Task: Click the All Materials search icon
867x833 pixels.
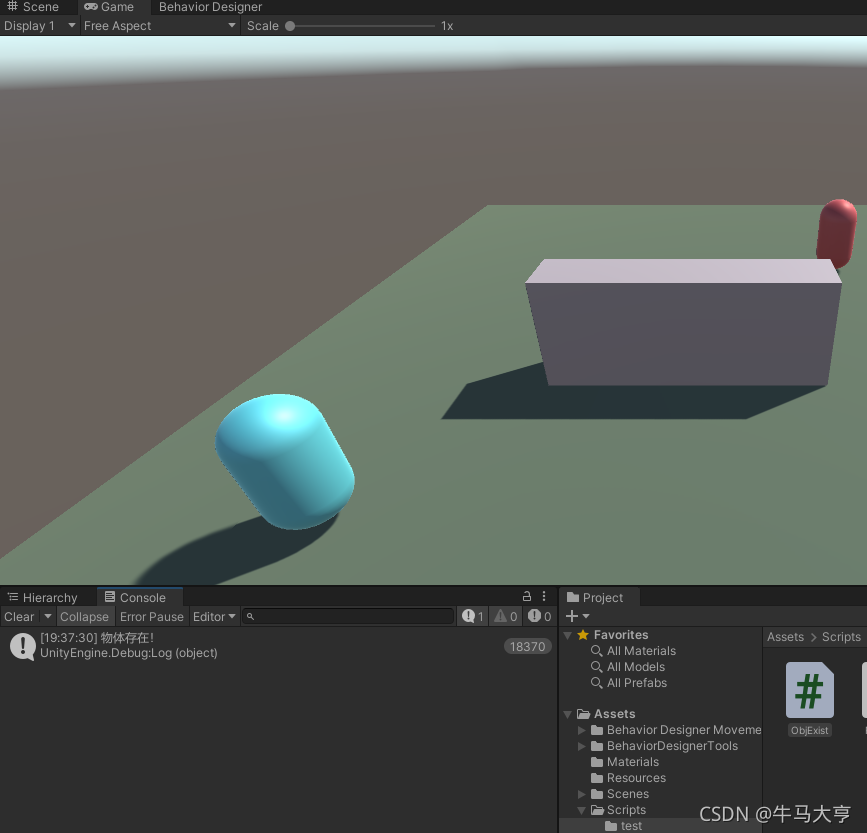Action: pos(597,651)
